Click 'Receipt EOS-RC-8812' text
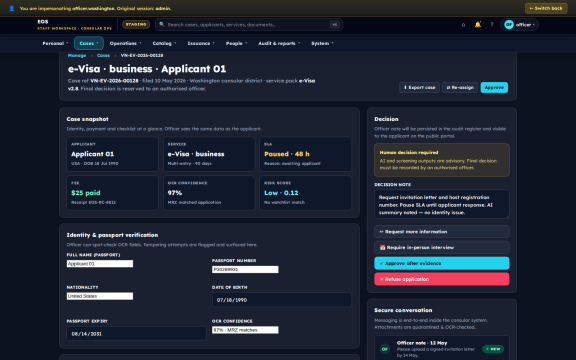The width and height of the screenshot is (576, 360). coord(93,202)
